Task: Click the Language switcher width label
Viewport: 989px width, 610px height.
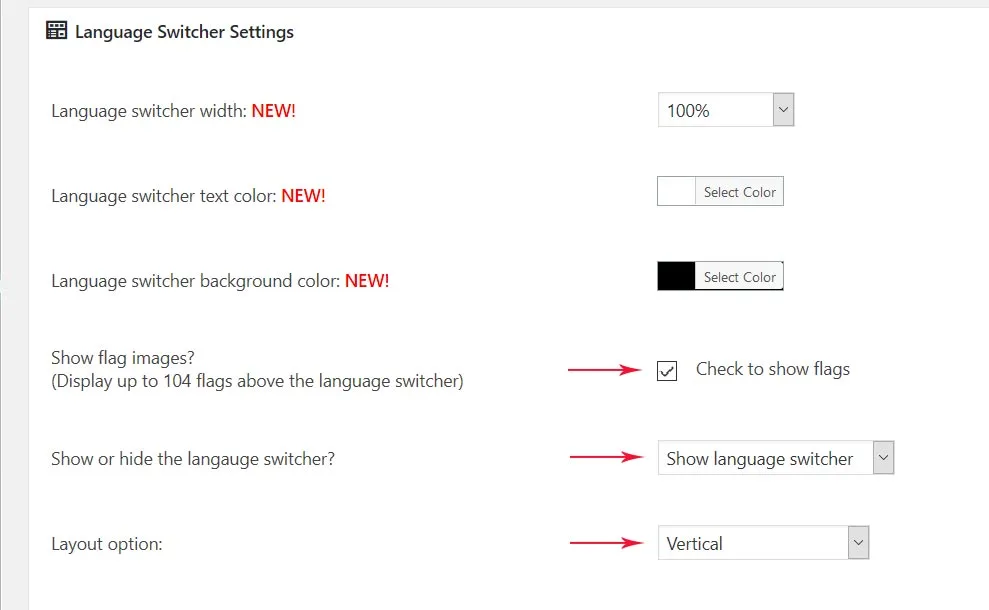Action: coord(149,111)
